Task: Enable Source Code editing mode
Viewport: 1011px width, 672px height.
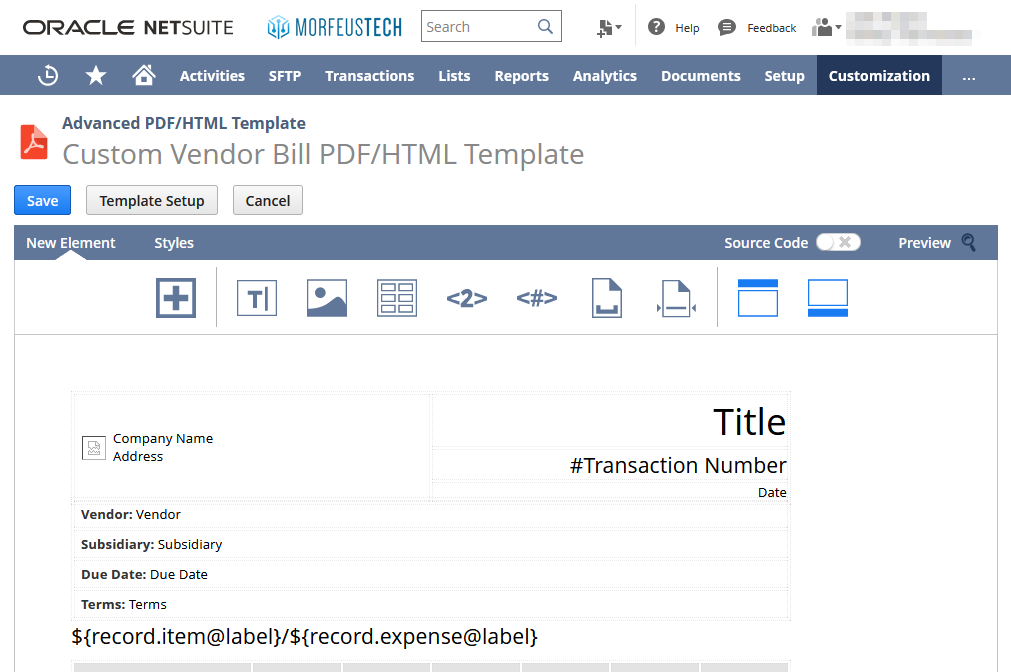Action: [838, 242]
